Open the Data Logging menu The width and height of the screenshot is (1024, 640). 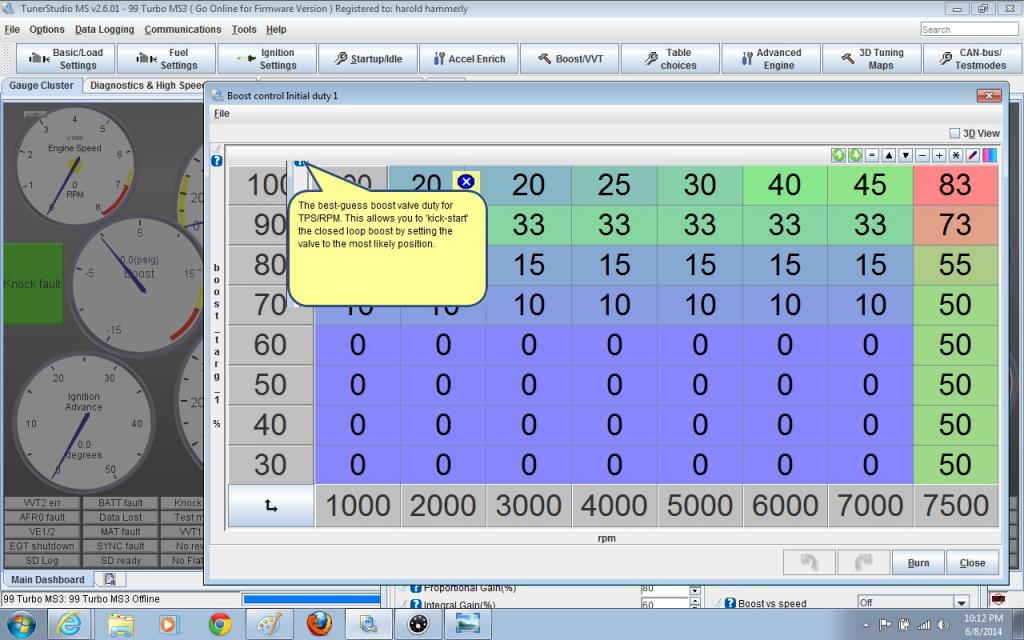click(x=104, y=29)
